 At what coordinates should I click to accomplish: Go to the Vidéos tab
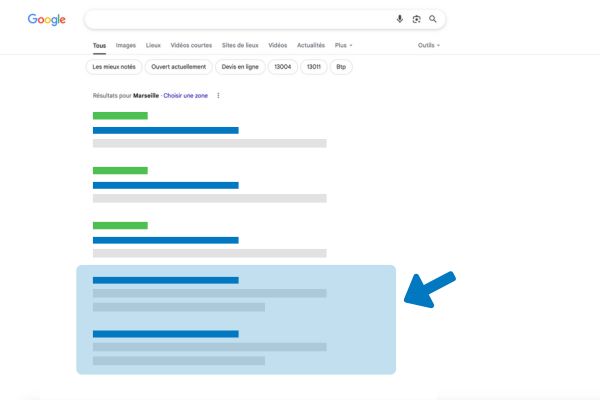pos(277,45)
